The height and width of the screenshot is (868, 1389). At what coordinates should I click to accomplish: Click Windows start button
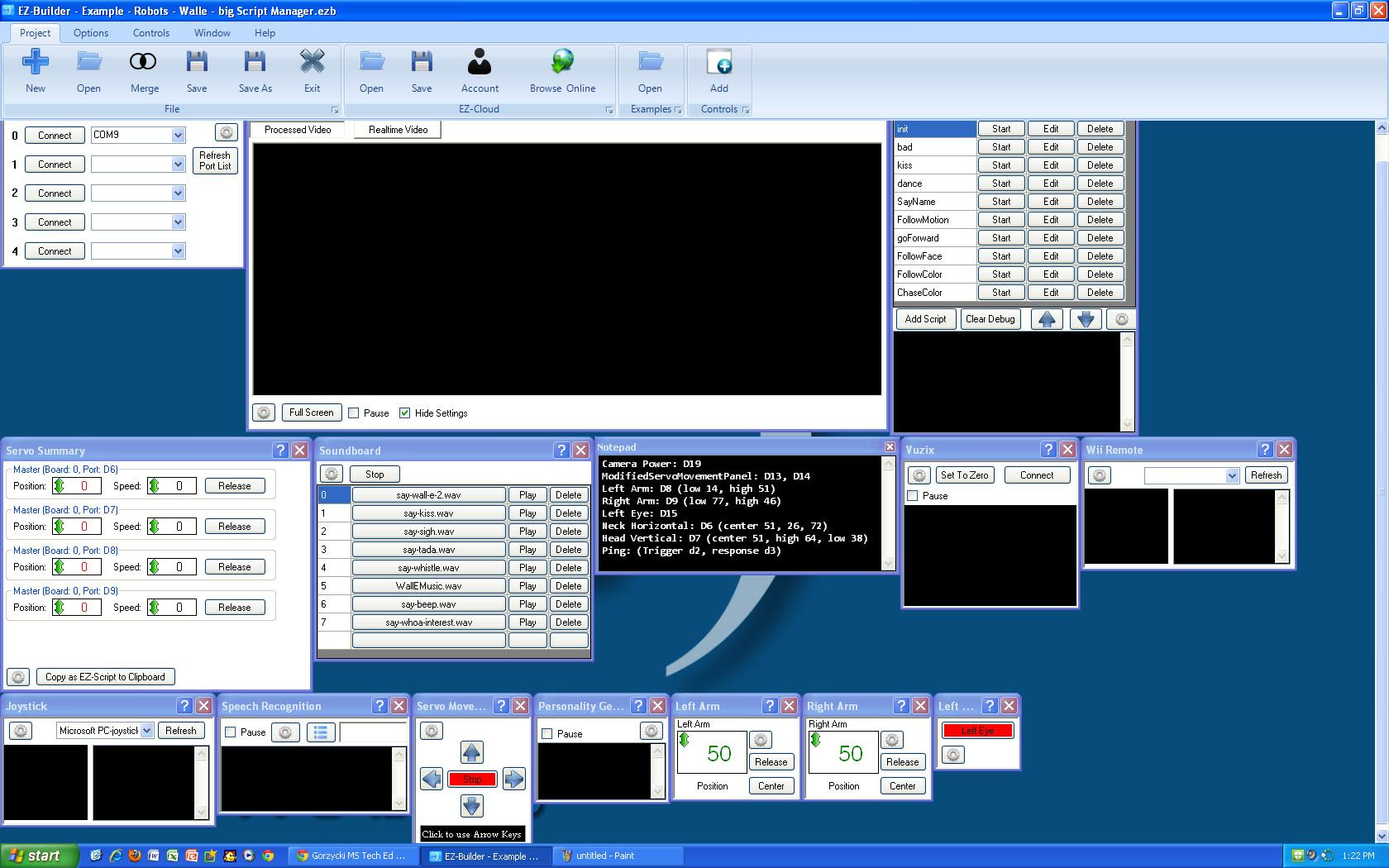39,856
